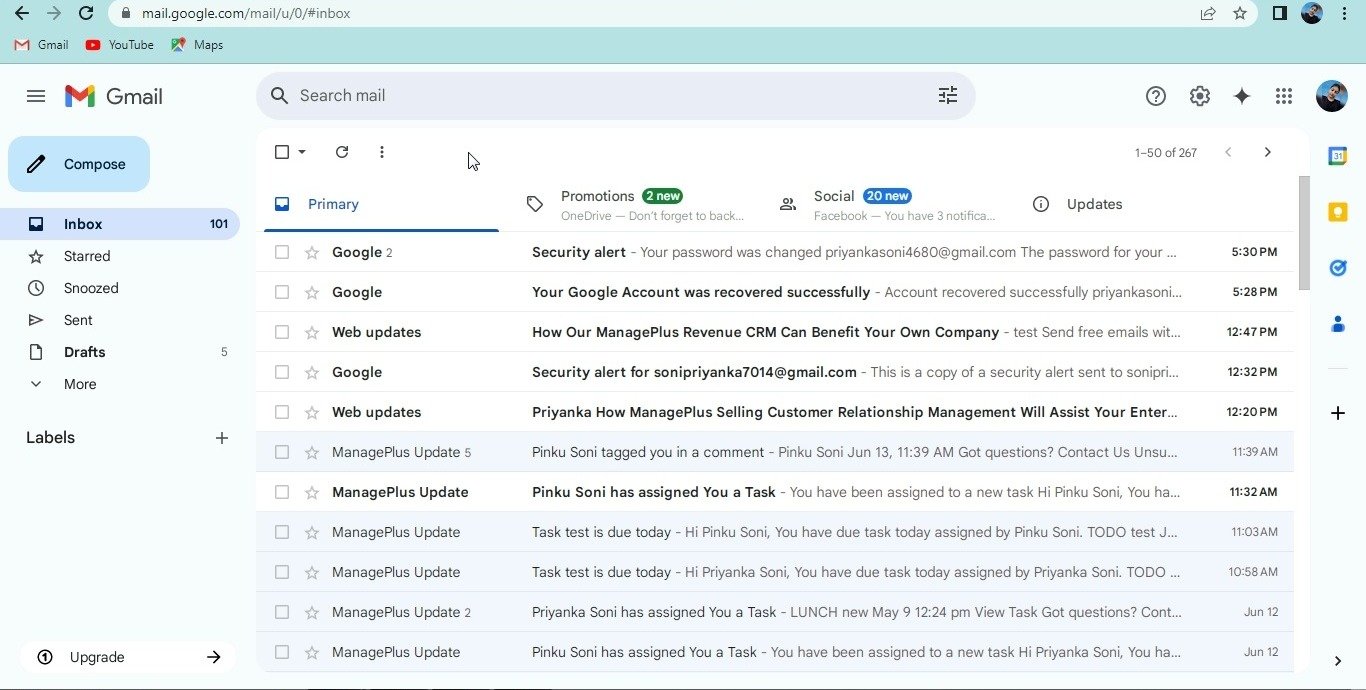Open the 'Security alert for sonipriyanka7014@gmail.com' email
Screen dimensions: 1366x690
[775, 372]
